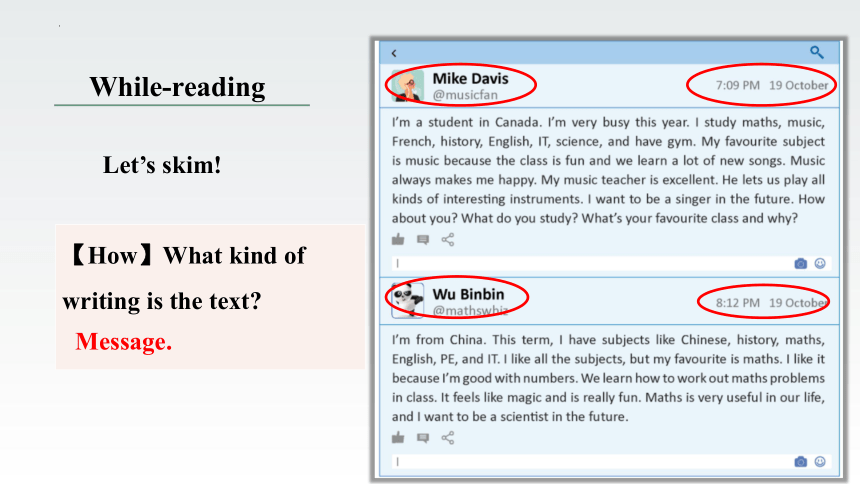The image size is (860, 484).
Task: Open emoji picker under Mike Davis's post
Action: pyautogui.click(x=820, y=263)
